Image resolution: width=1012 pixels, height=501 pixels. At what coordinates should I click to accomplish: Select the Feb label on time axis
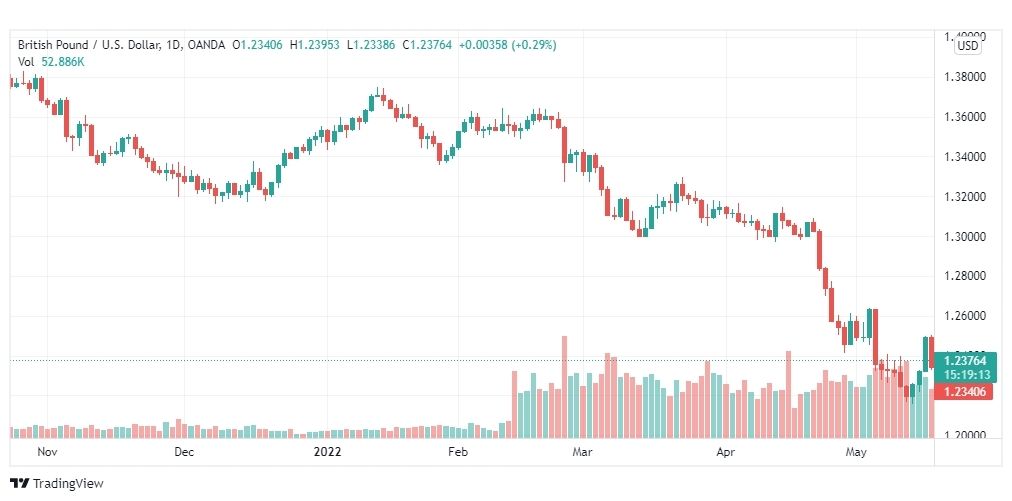458,452
